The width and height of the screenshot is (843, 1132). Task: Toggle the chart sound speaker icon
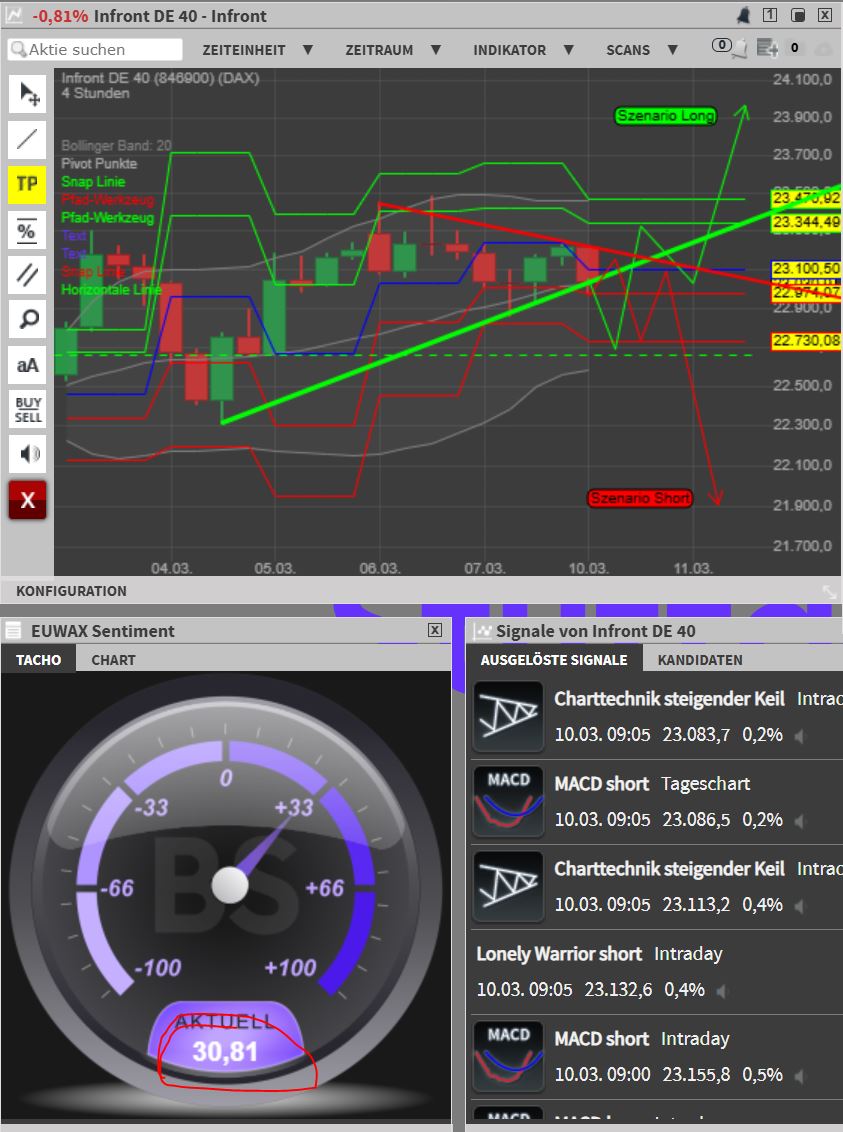[x=27, y=454]
